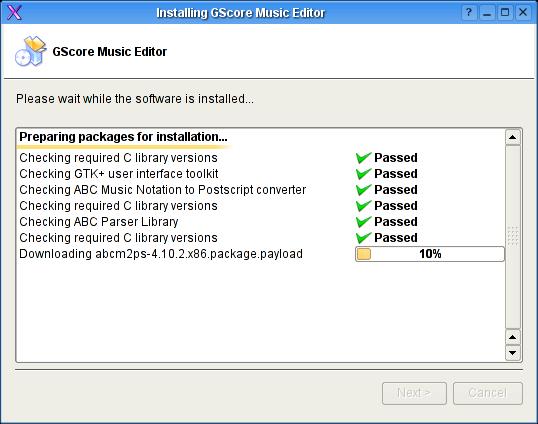Click the X window menu icon in title bar
The width and height of the screenshot is (538, 424).
pyautogui.click(x=14, y=13)
